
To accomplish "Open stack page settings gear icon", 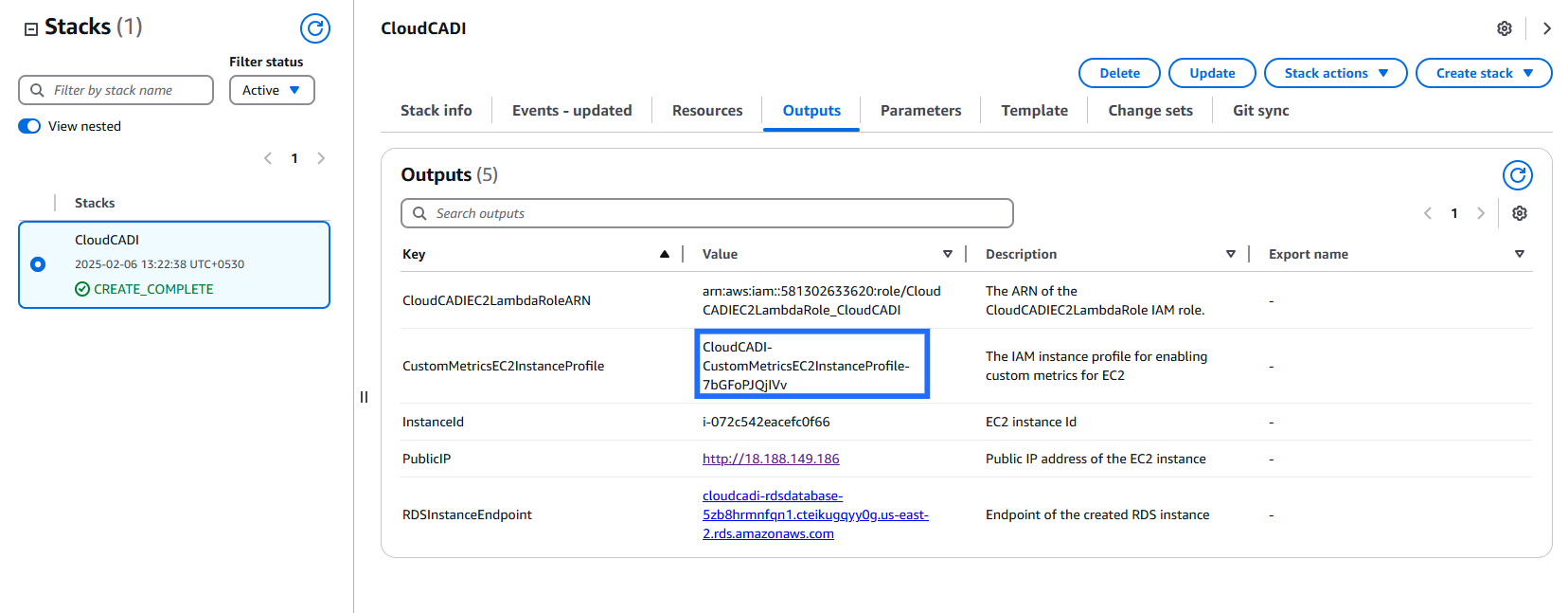I will click(x=1504, y=28).
